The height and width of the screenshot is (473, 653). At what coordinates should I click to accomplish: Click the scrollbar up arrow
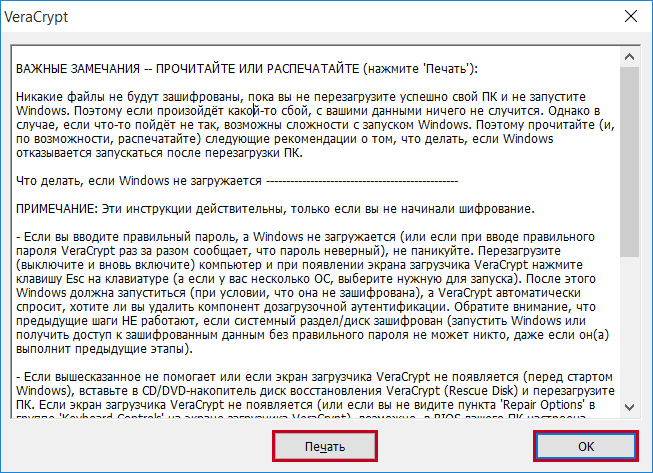coord(628,56)
